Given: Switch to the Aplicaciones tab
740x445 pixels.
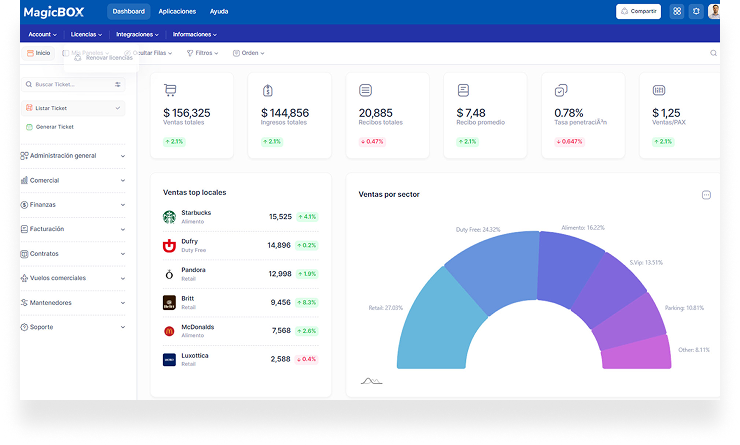Looking at the screenshot, I should [x=177, y=12].
